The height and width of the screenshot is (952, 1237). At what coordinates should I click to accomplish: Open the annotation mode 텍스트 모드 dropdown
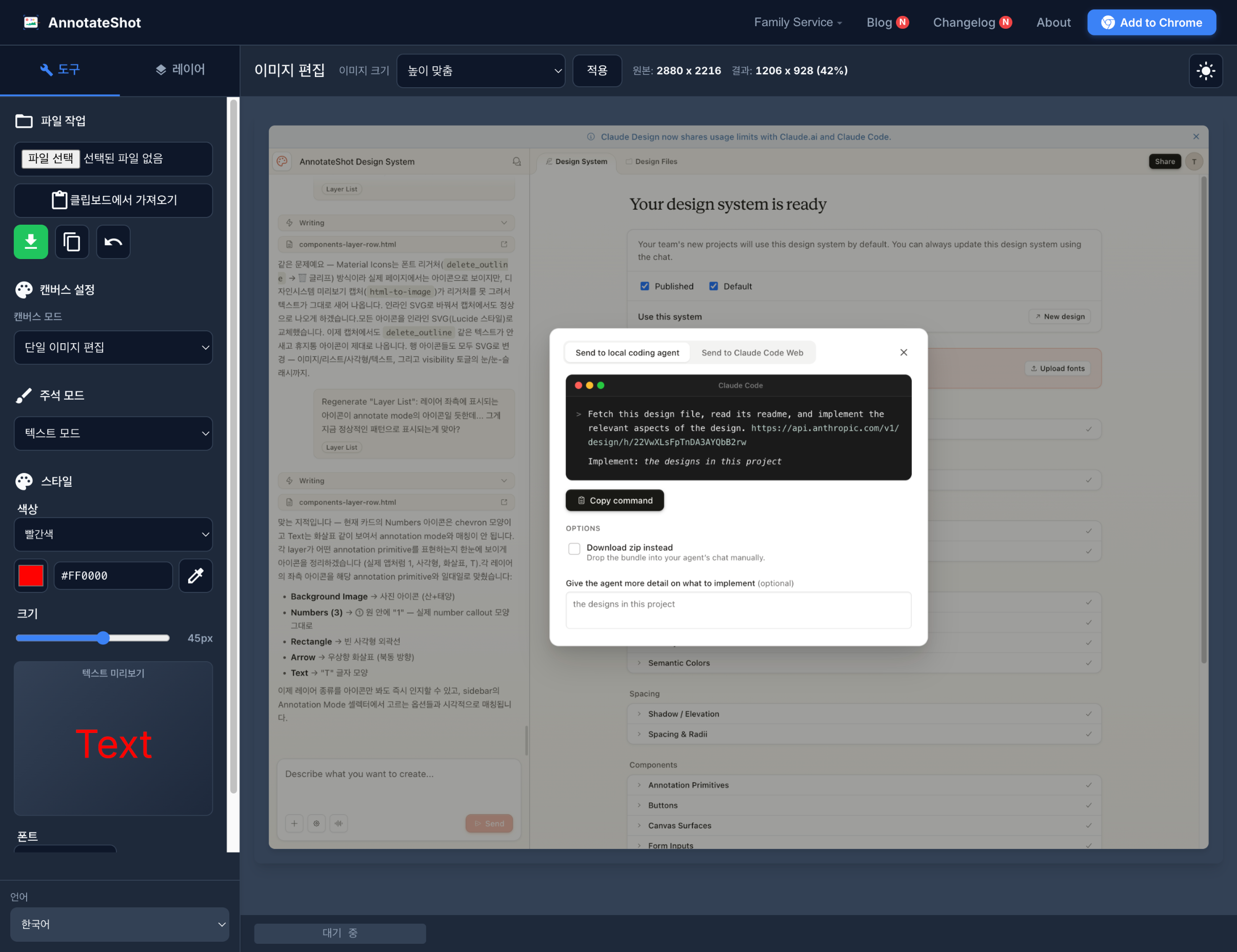[x=113, y=433]
